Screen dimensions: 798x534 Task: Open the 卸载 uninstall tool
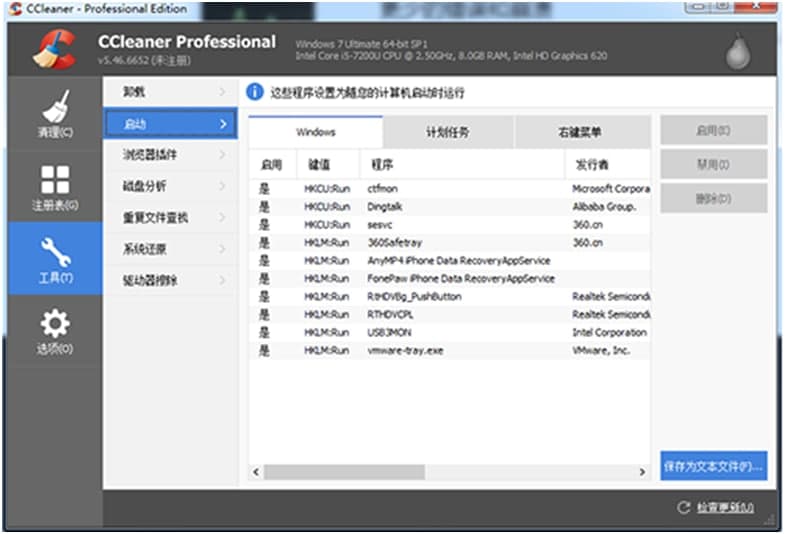(x=170, y=92)
